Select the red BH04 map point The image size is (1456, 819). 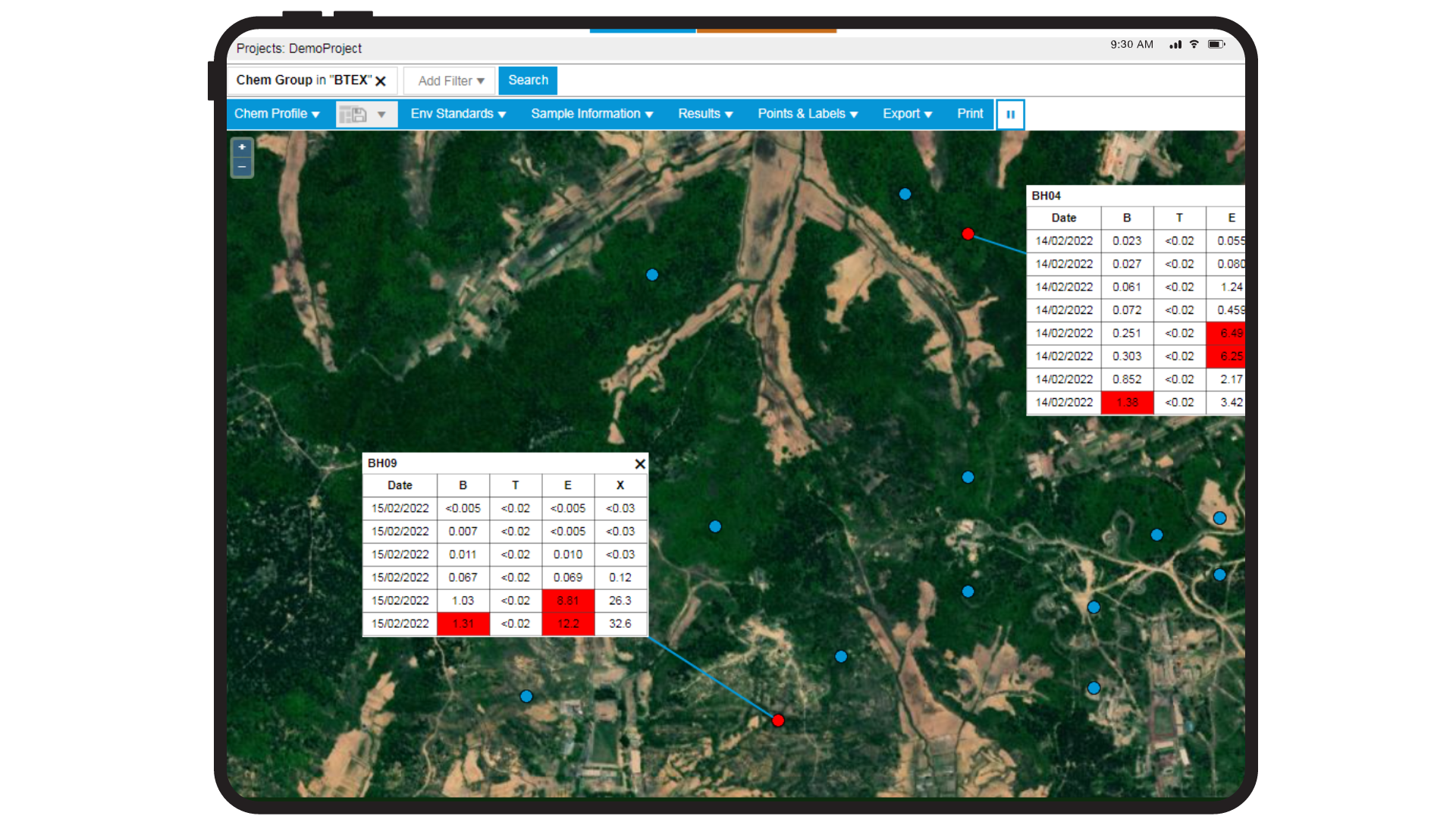point(968,234)
